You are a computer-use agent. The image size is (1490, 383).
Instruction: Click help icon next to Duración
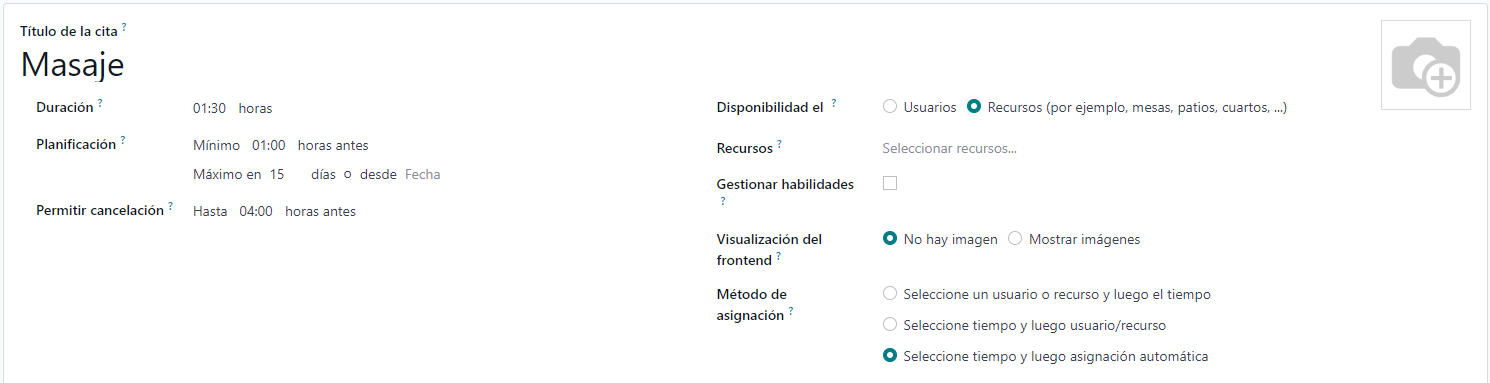(x=100, y=103)
